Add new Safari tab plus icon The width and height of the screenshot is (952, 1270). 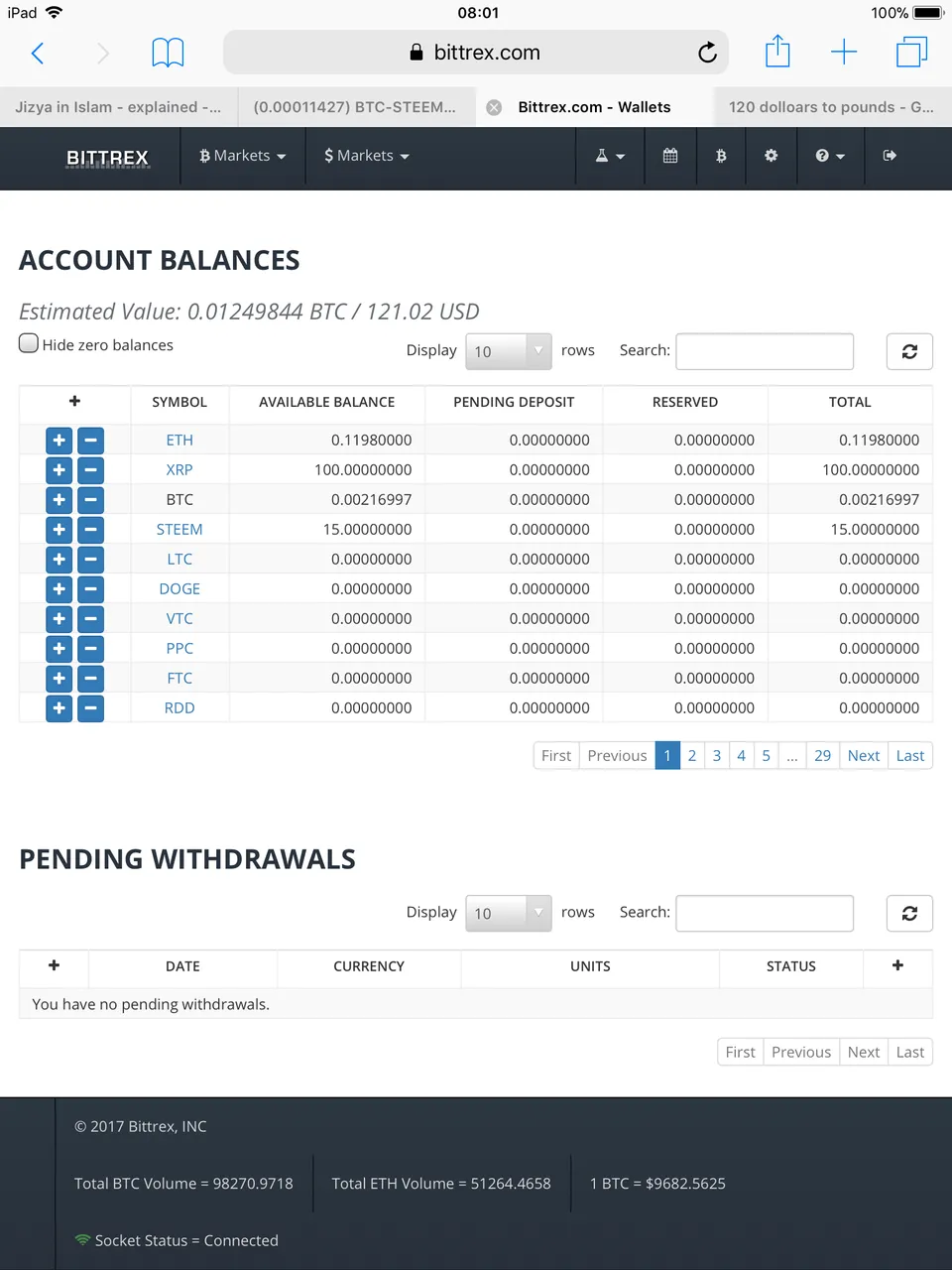(844, 53)
